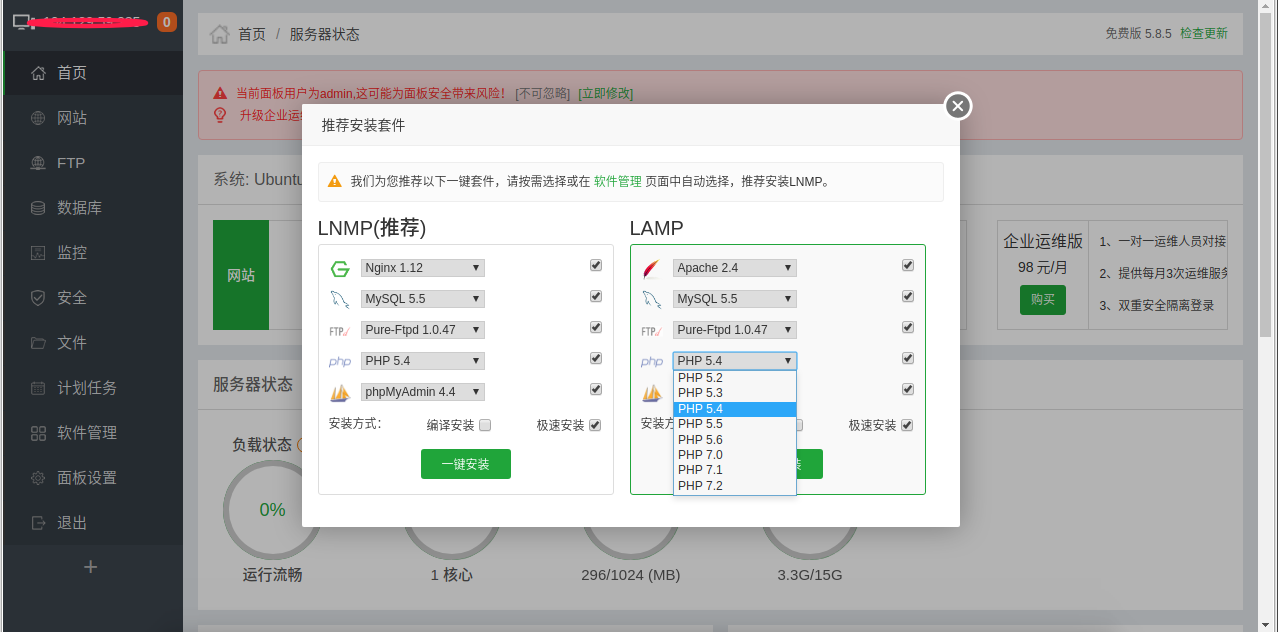Close the 推荐安装套件 dialog
Image resolution: width=1278 pixels, height=632 pixels.
coord(958,106)
